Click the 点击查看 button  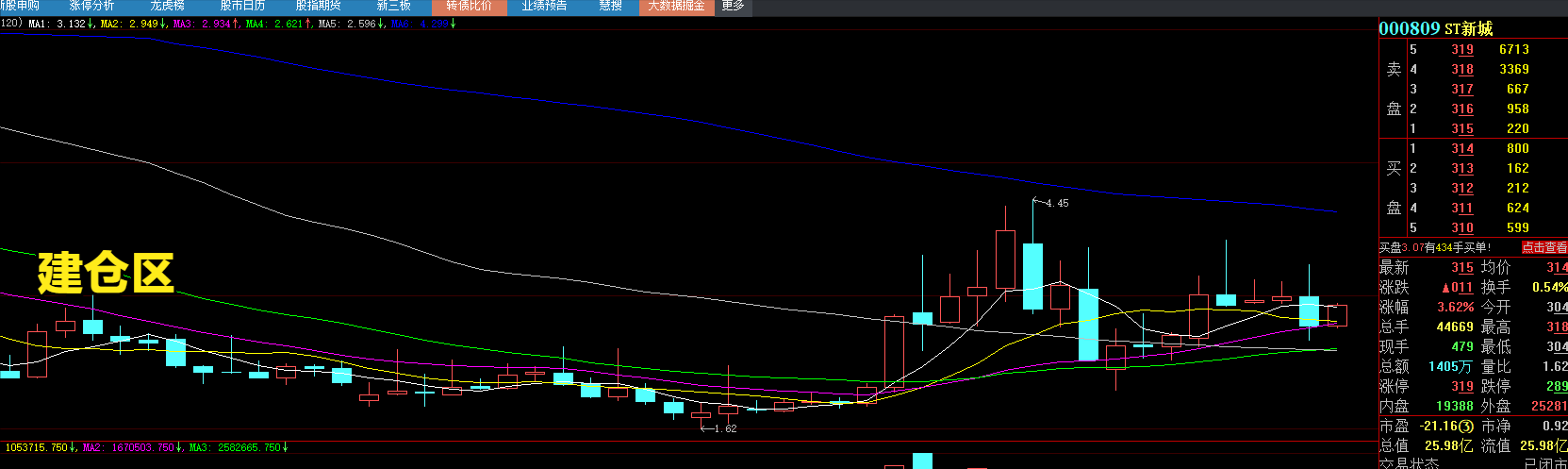coord(1543,247)
